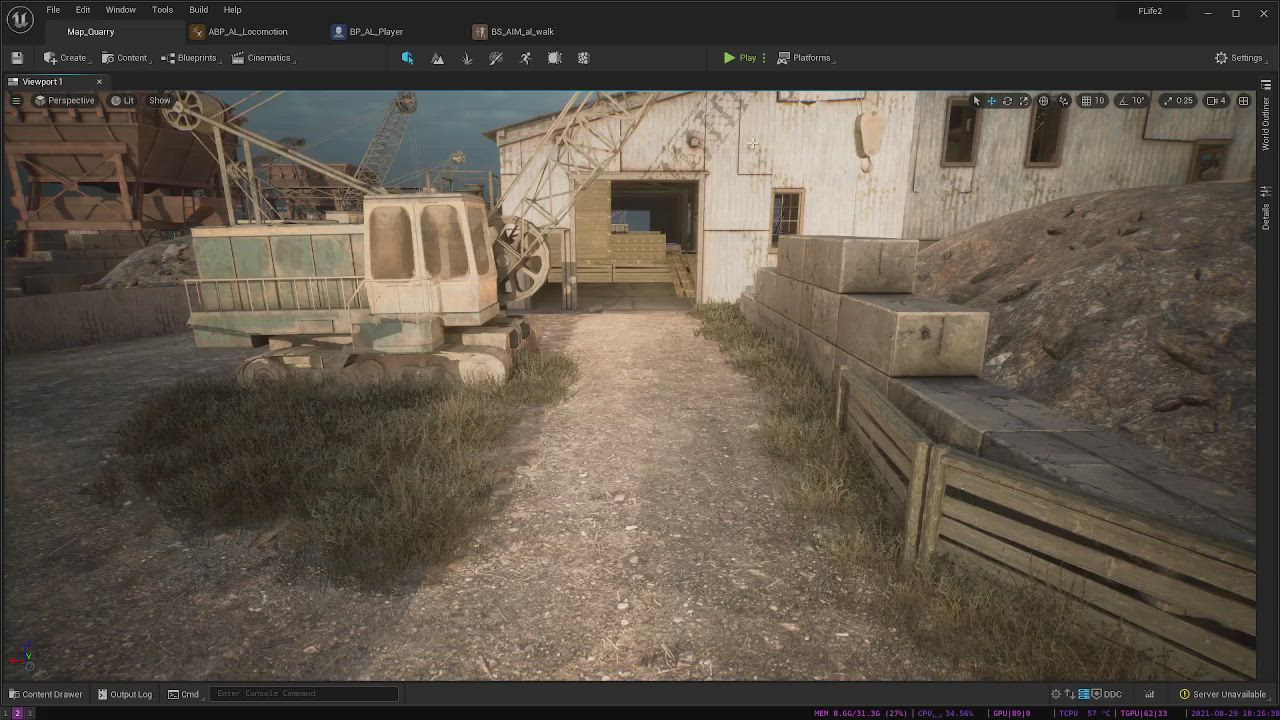
Task: Open the Lit view mode dropdown
Action: tap(122, 101)
